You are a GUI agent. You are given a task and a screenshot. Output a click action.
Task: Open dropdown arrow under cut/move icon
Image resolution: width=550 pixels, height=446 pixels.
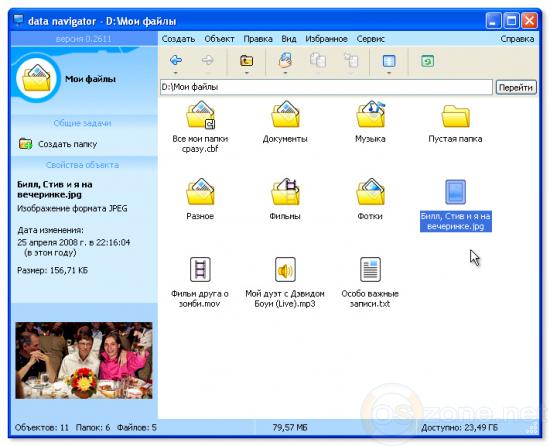[x=285, y=73]
